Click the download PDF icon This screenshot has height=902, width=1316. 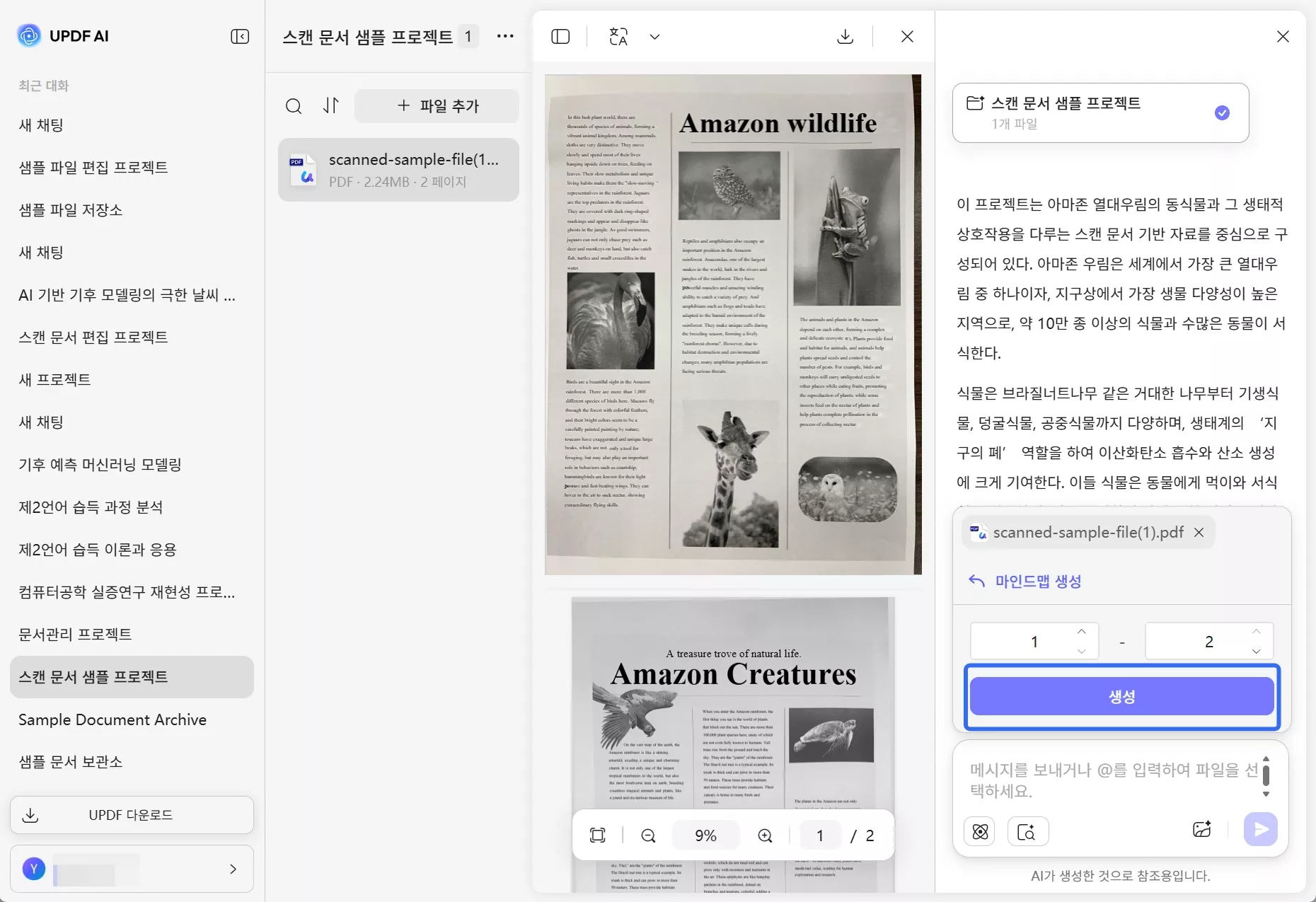click(846, 36)
